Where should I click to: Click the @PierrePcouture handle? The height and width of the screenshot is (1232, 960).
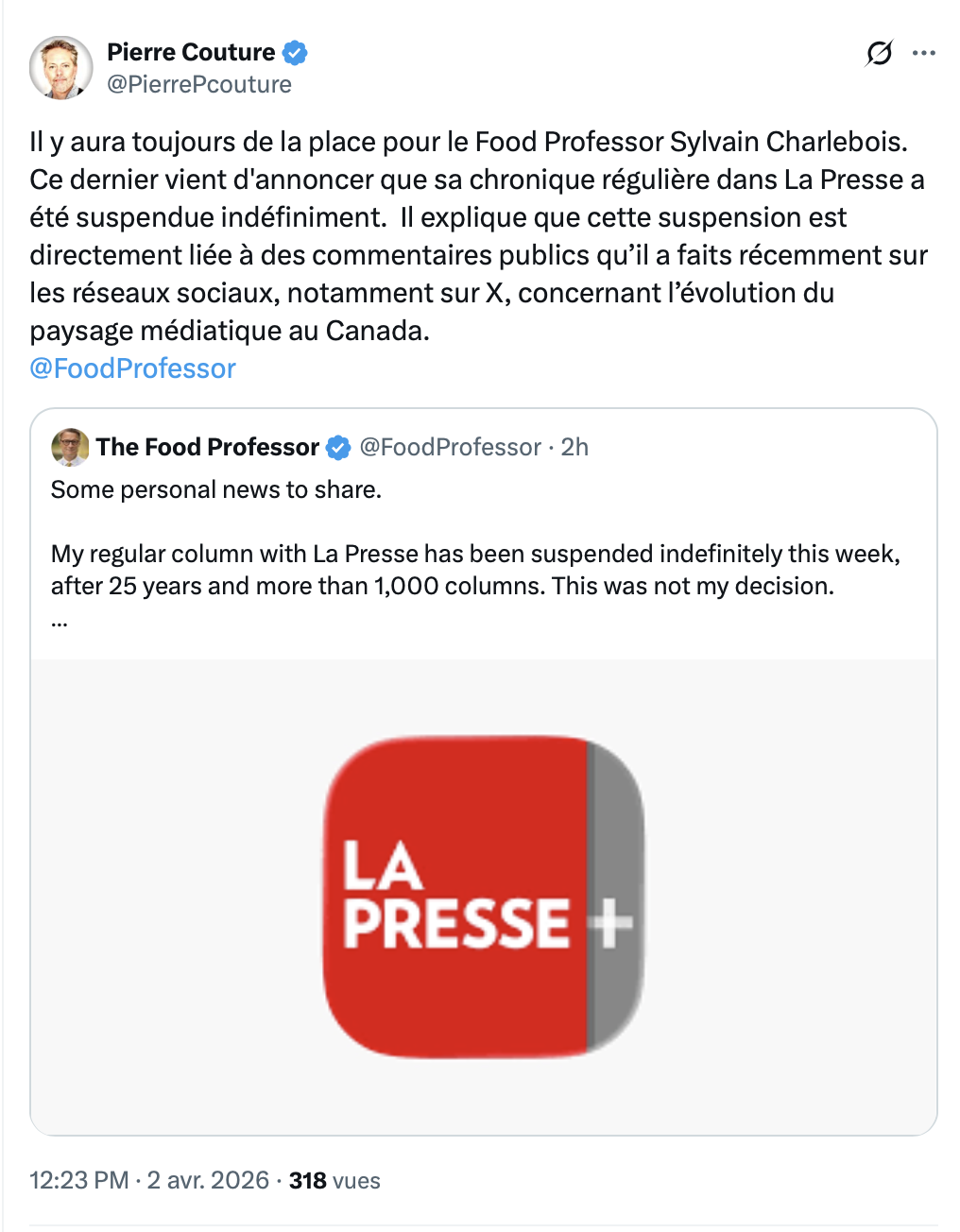pos(199,85)
